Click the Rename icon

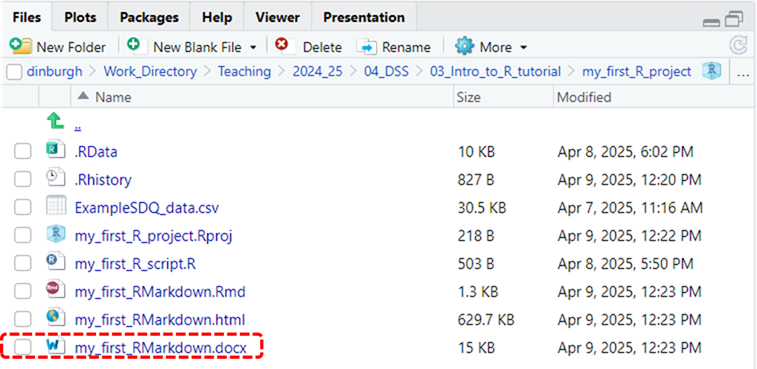click(366, 47)
